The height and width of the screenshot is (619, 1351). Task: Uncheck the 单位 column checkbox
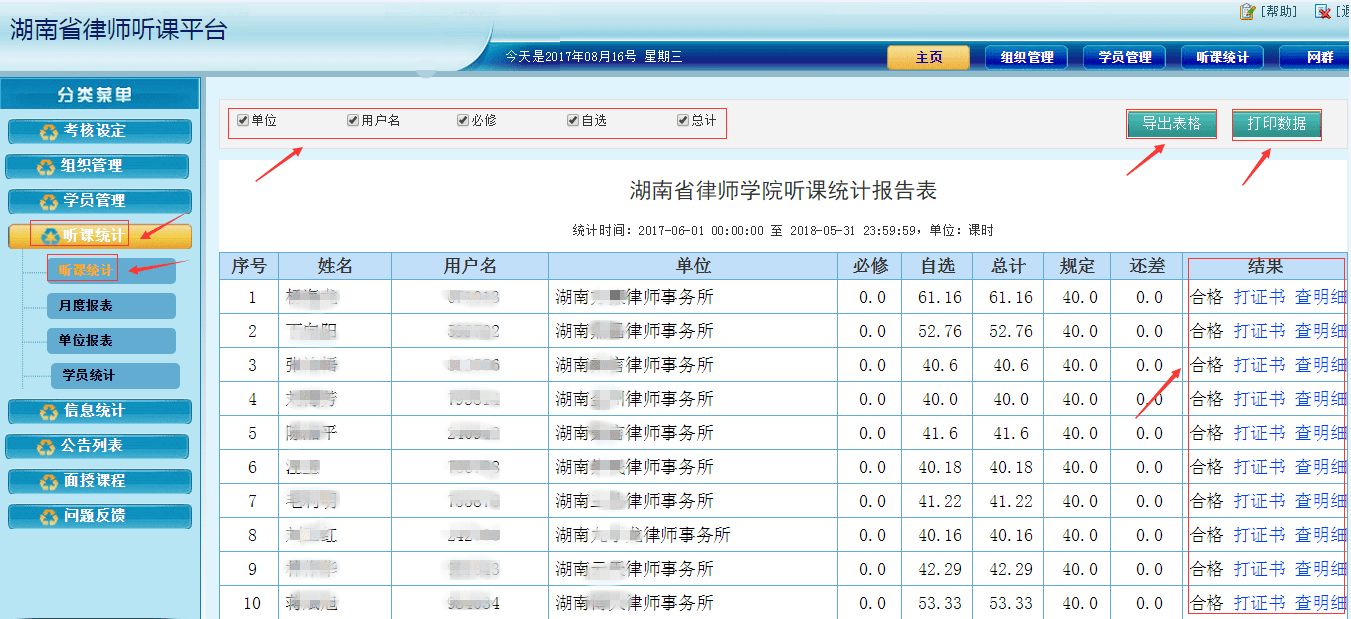click(x=243, y=120)
